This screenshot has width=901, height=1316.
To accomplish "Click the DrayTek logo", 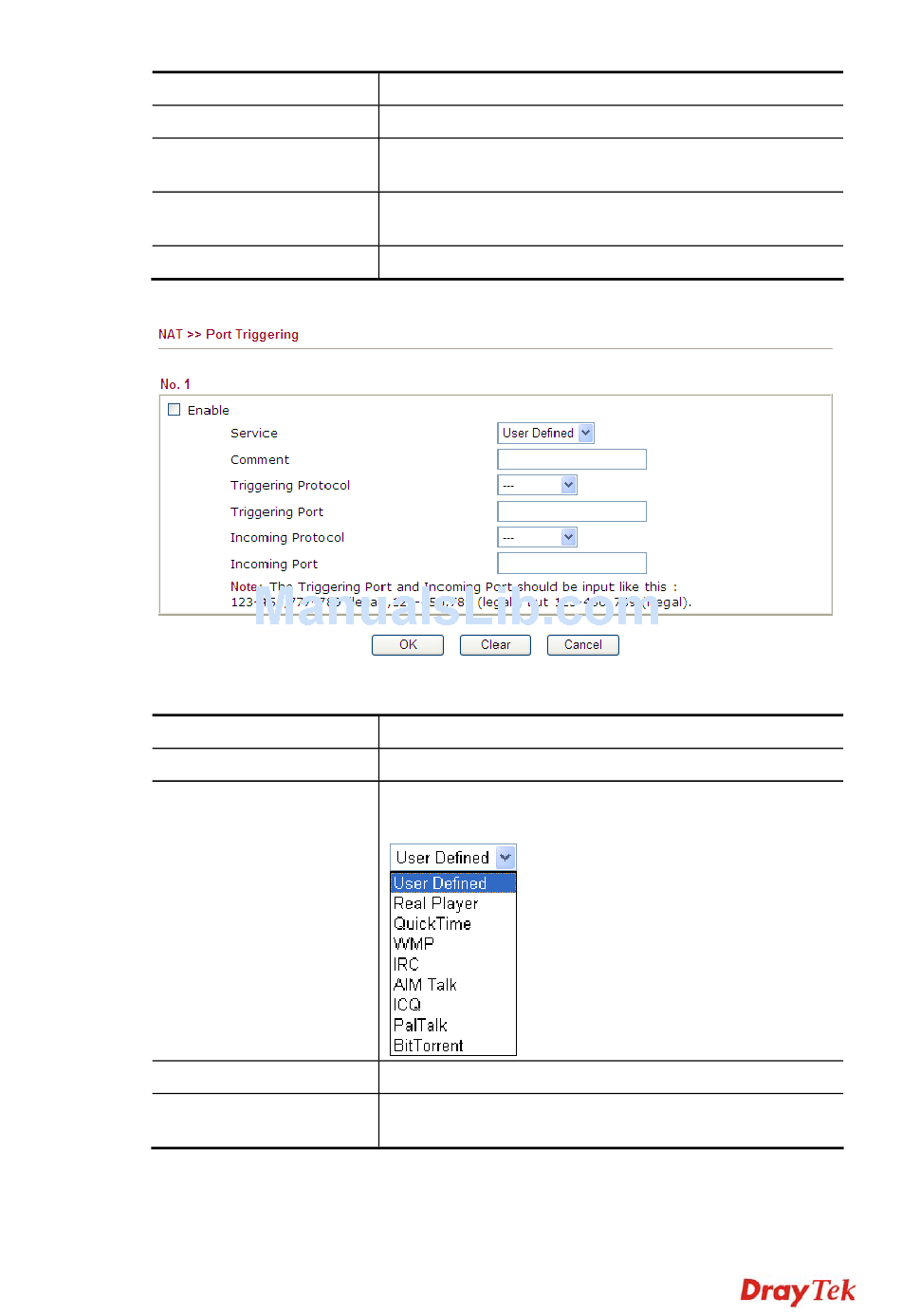I will 798,1291.
